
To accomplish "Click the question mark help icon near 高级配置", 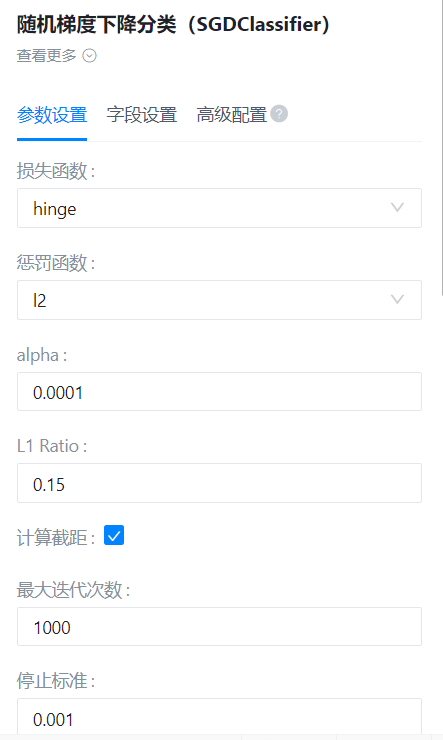I will pyautogui.click(x=279, y=114).
